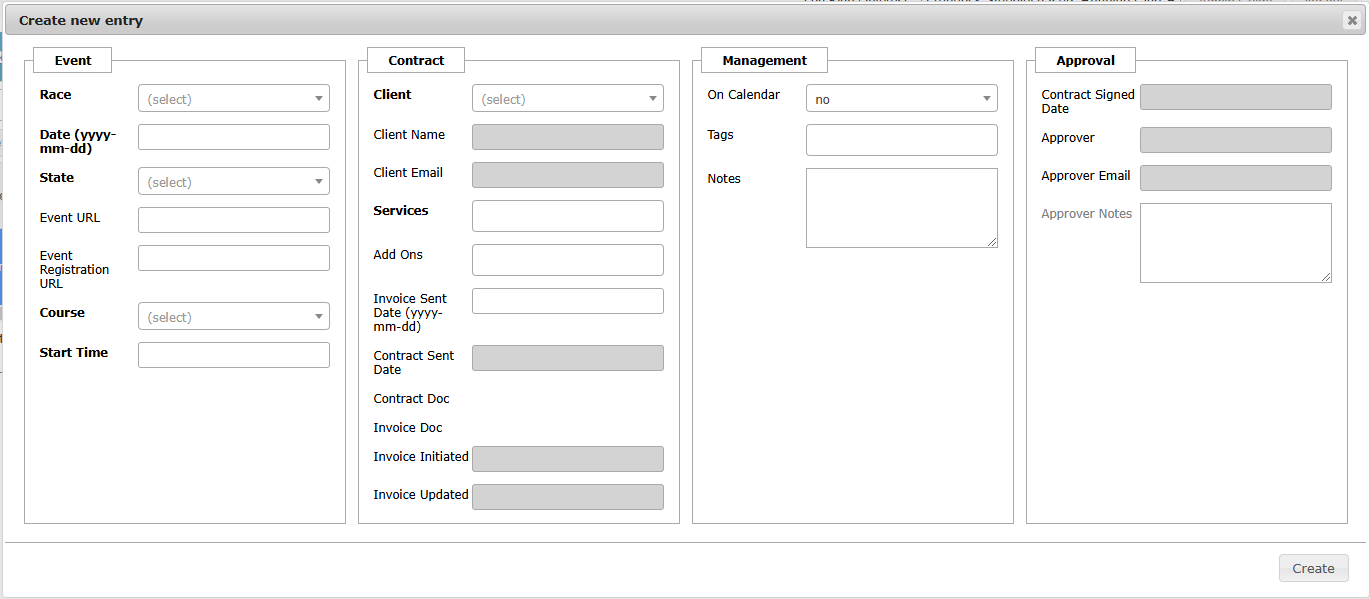Close the Create new entry dialog

click(1352, 20)
